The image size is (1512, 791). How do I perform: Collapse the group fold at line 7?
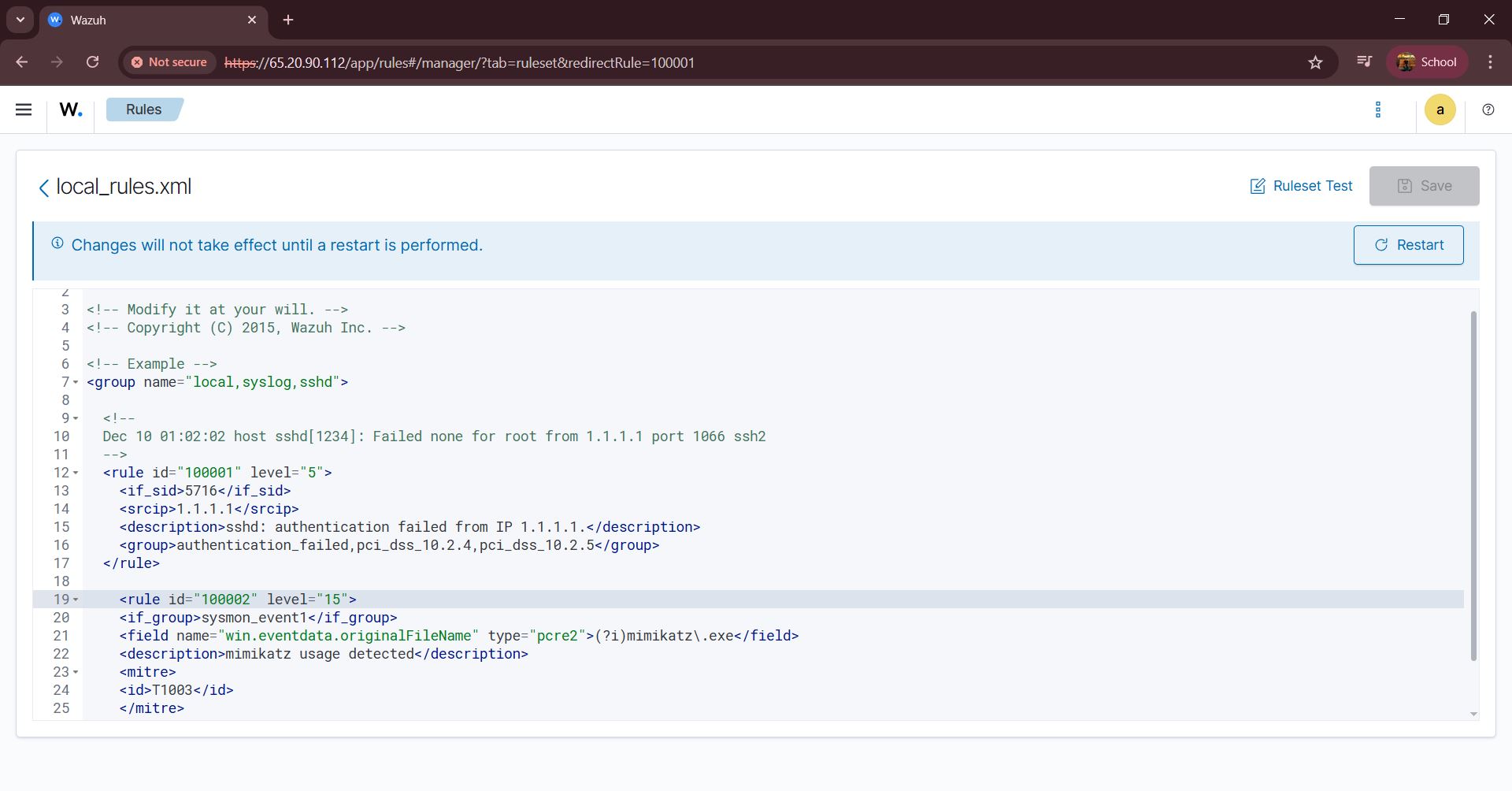point(76,383)
